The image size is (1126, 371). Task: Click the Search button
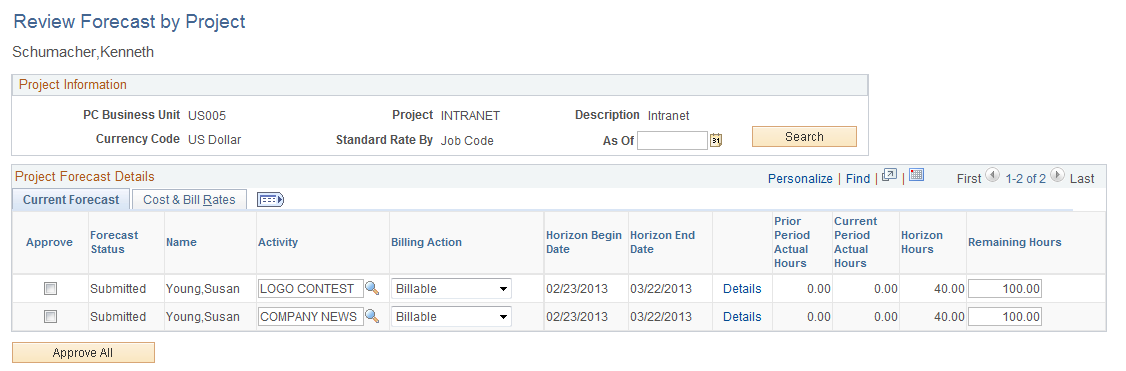[x=804, y=136]
